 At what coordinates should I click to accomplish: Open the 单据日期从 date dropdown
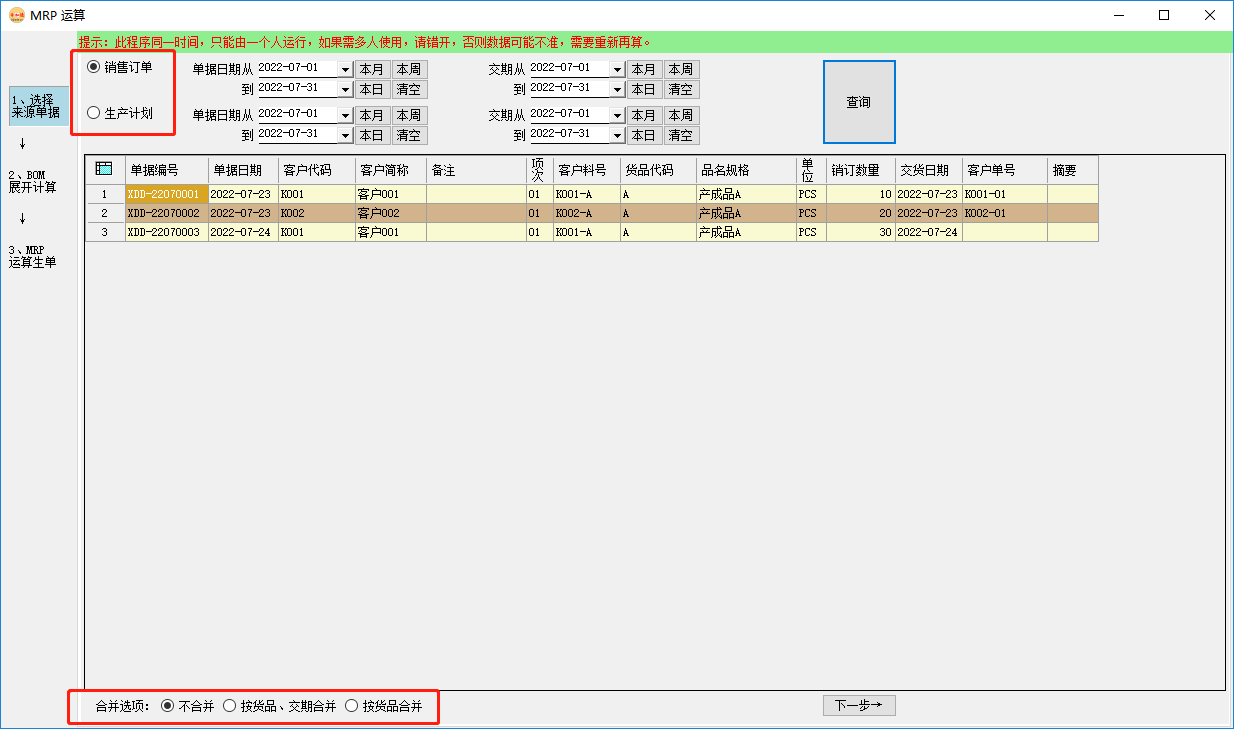346,69
